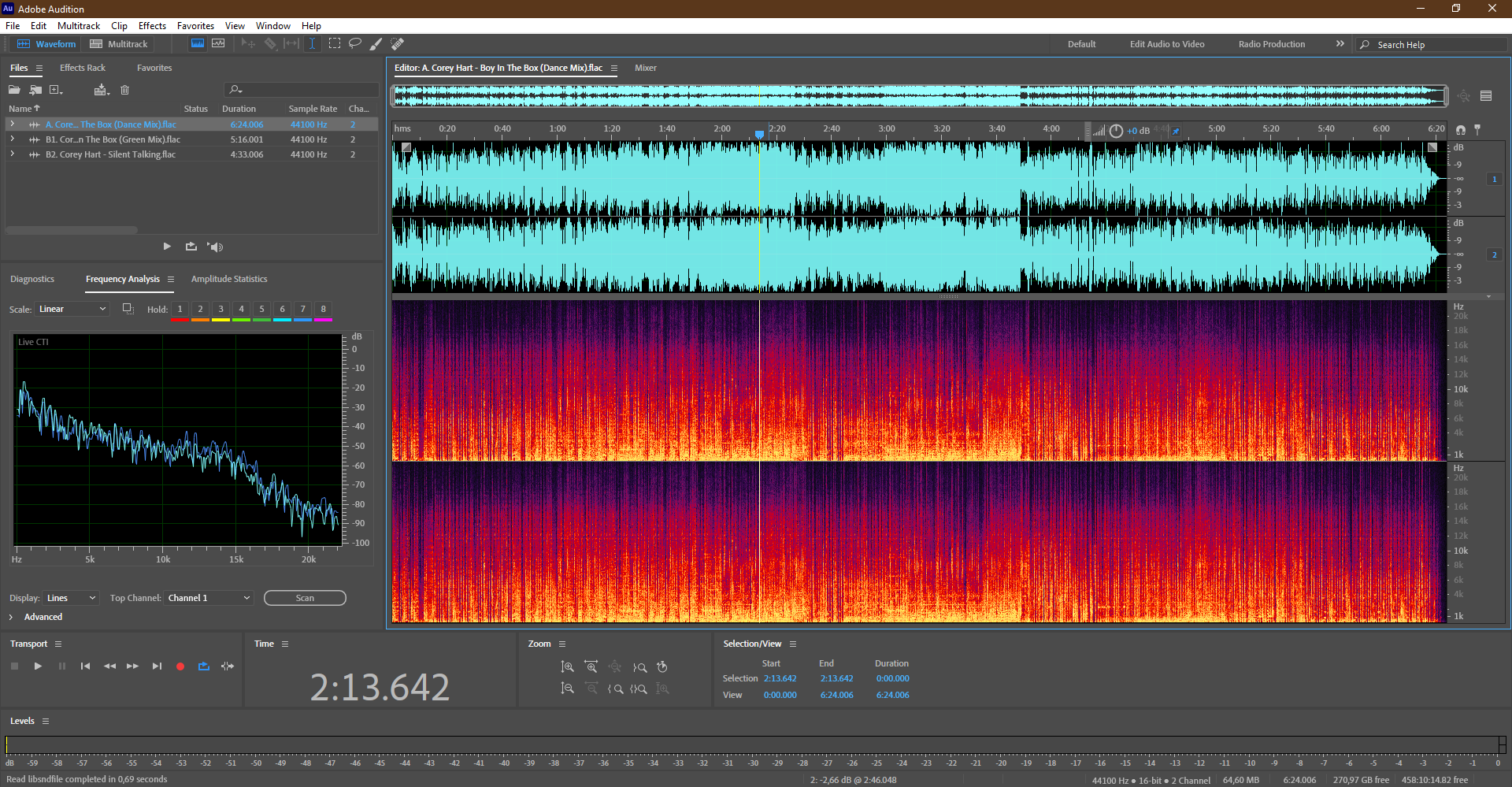
Task: Click the marker pin icon beside timeline
Action: (1477, 129)
